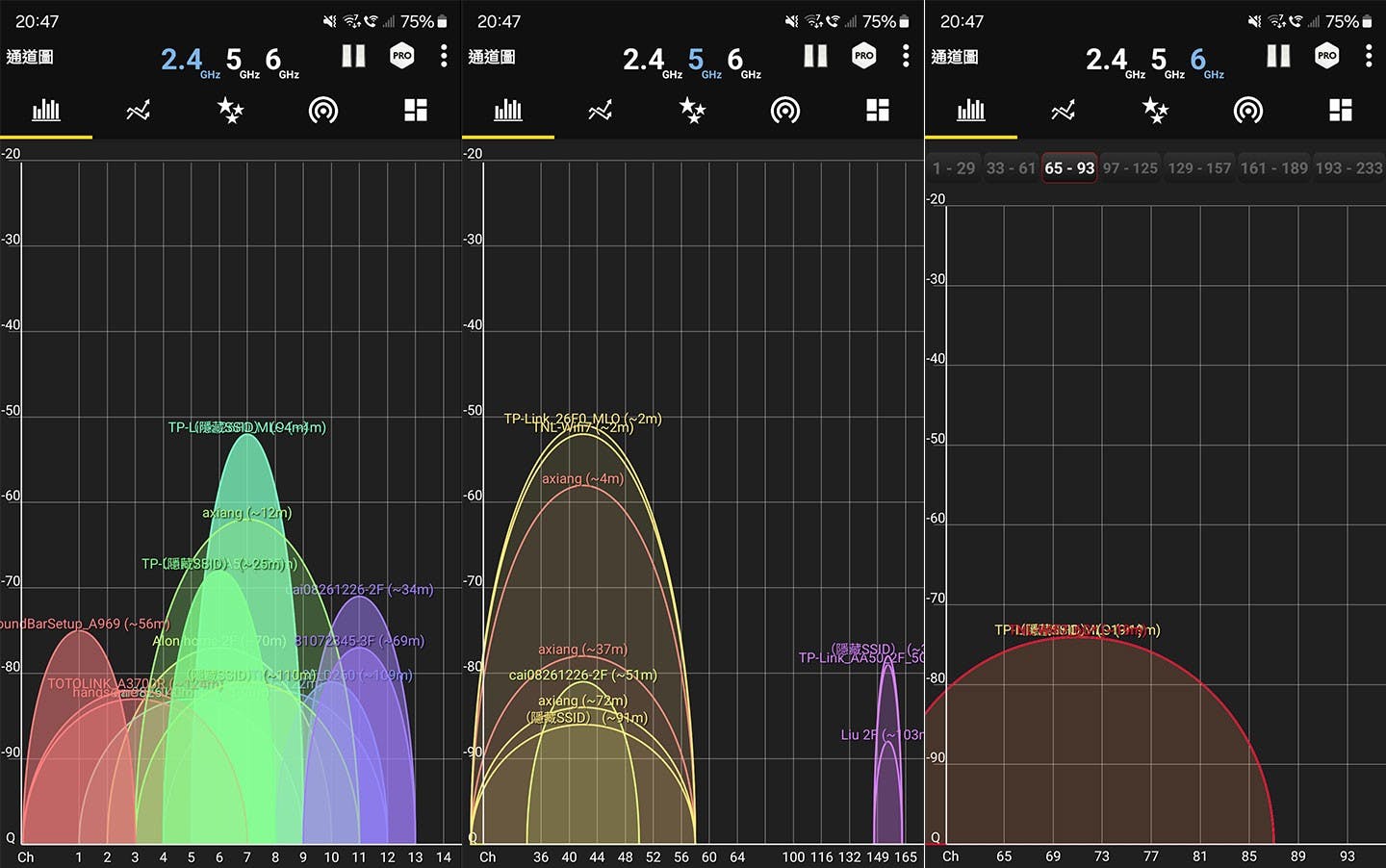
Task: Open the dashboard grid icon on the 6 GHz screen
Action: point(1340,111)
